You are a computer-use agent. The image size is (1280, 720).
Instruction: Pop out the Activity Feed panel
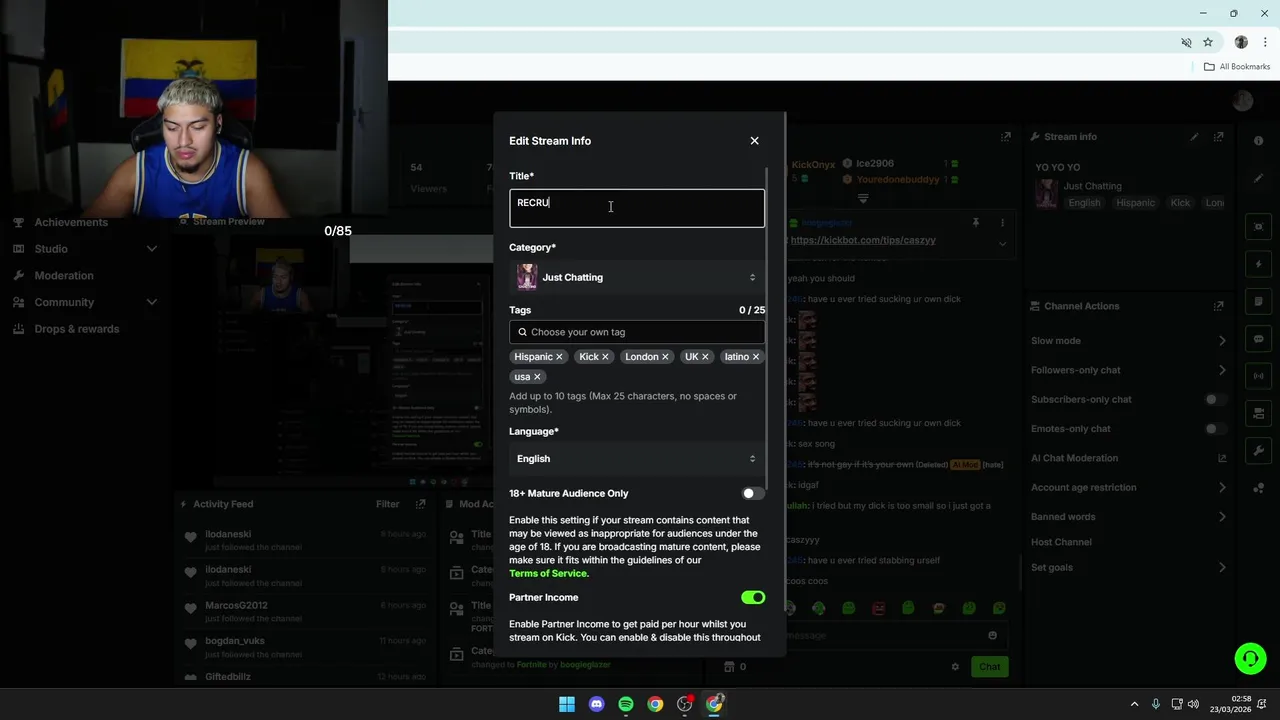tap(421, 504)
